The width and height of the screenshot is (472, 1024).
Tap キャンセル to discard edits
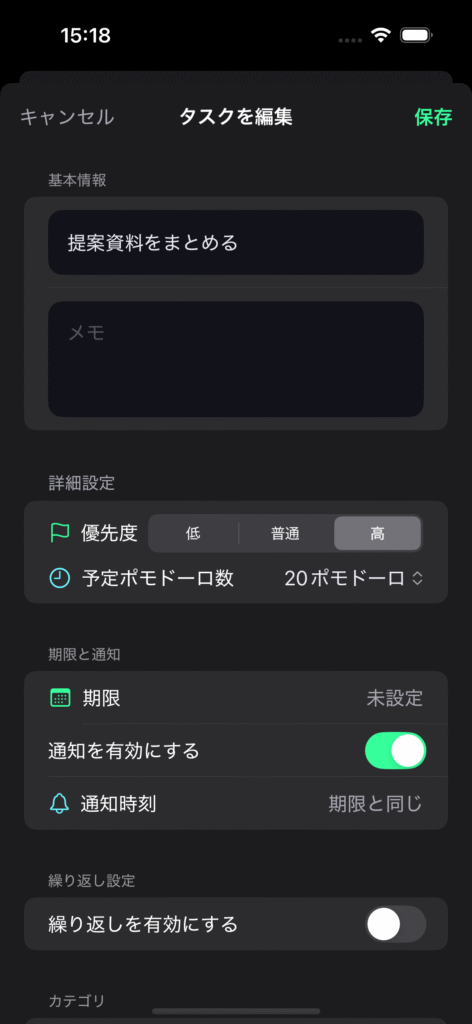[x=67, y=117]
